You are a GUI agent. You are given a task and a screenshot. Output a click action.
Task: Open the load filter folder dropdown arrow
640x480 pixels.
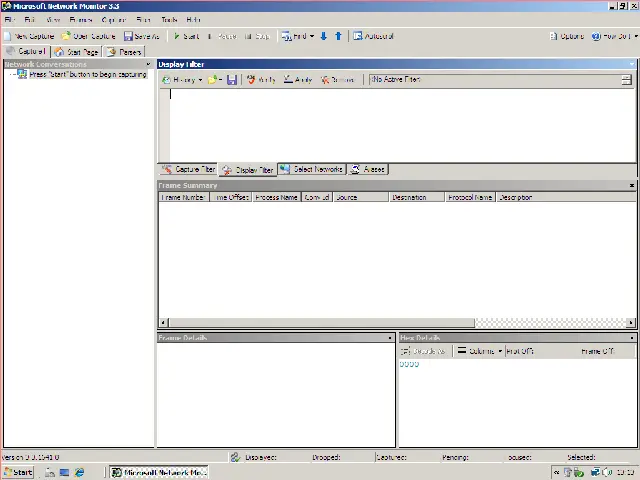[x=220, y=80]
